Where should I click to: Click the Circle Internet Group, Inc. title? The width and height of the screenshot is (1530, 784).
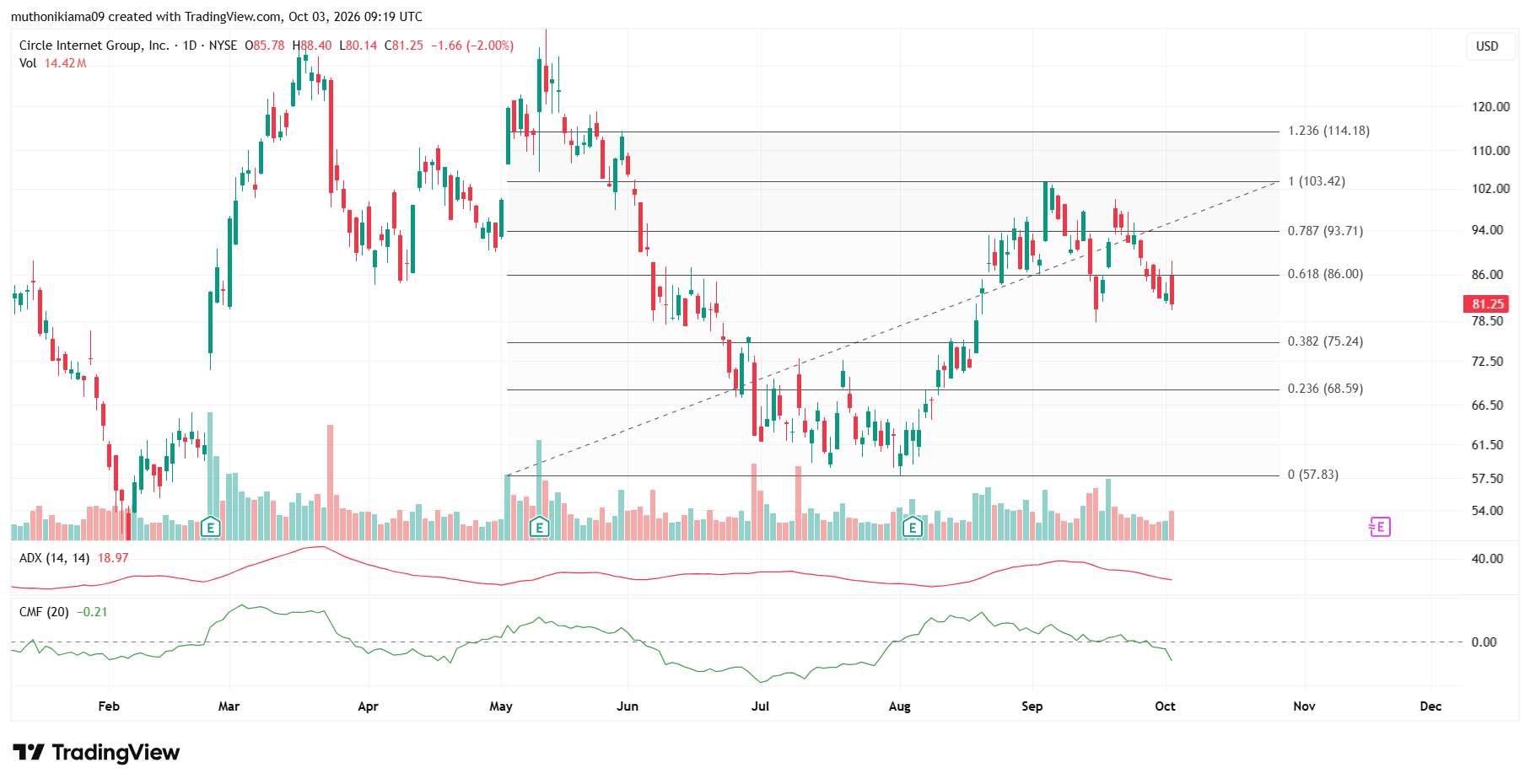pos(94,46)
